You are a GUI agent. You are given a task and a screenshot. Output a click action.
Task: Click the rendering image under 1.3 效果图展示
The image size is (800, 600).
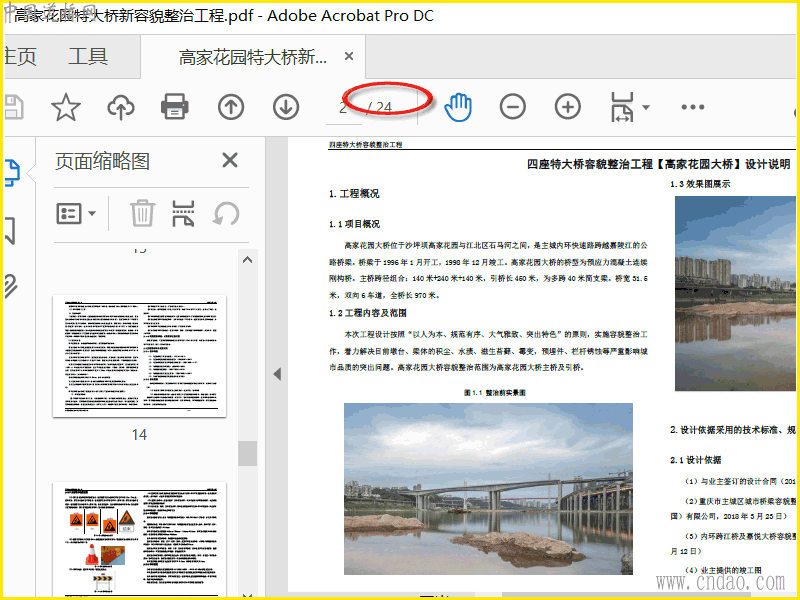735,293
